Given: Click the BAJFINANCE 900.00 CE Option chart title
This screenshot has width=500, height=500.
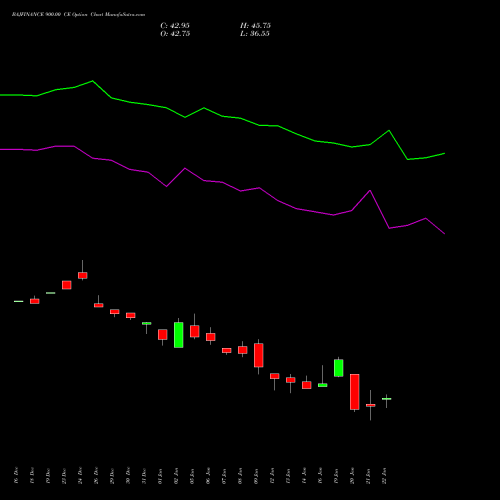Looking at the screenshot, I should pyautogui.click(x=78, y=15).
